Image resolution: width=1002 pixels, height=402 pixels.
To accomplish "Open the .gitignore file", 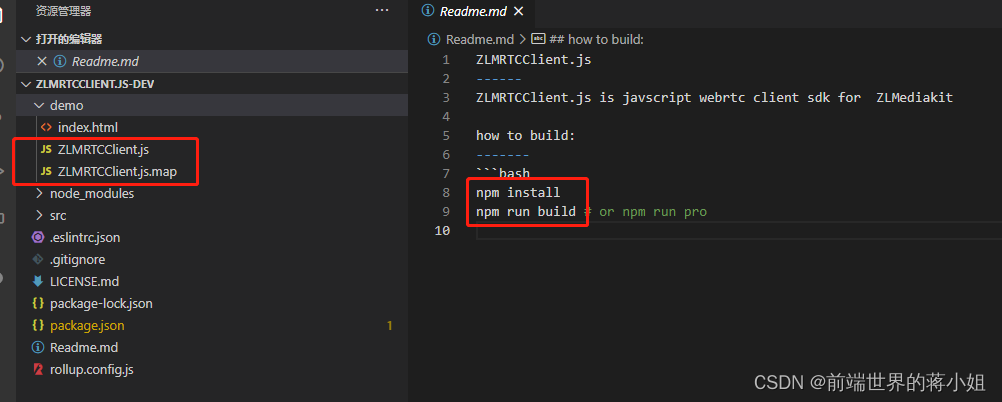I will 77,259.
